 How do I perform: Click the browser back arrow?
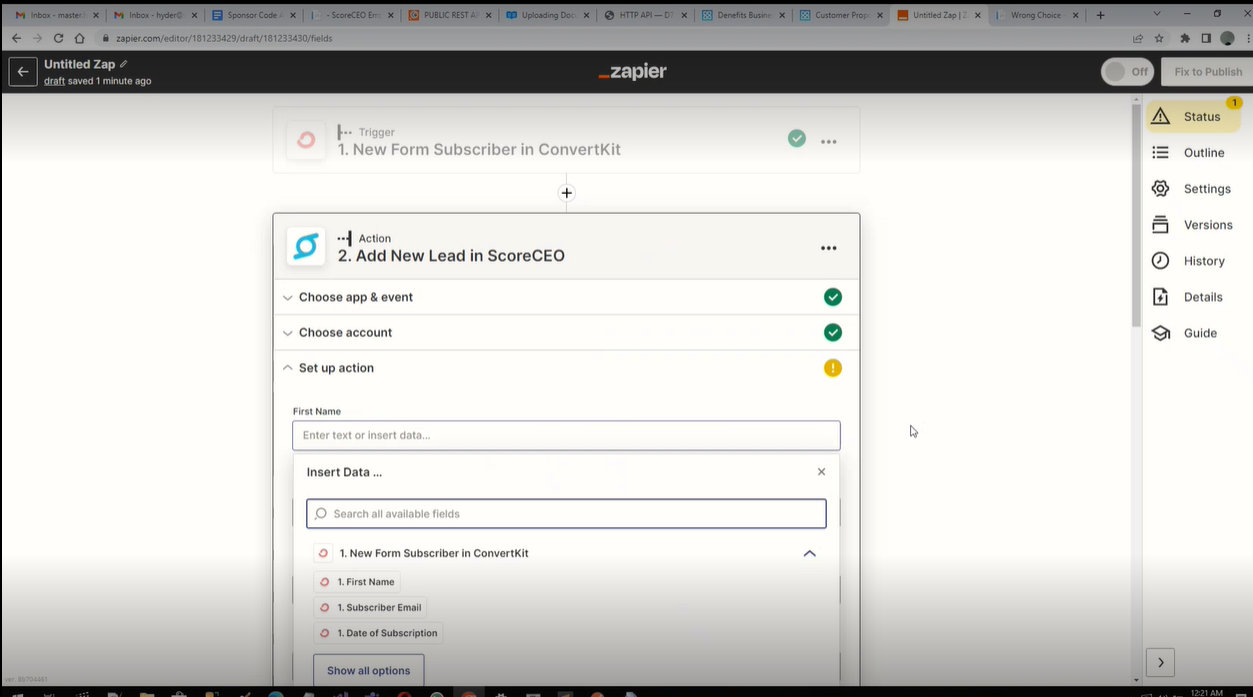pos(16,38)
